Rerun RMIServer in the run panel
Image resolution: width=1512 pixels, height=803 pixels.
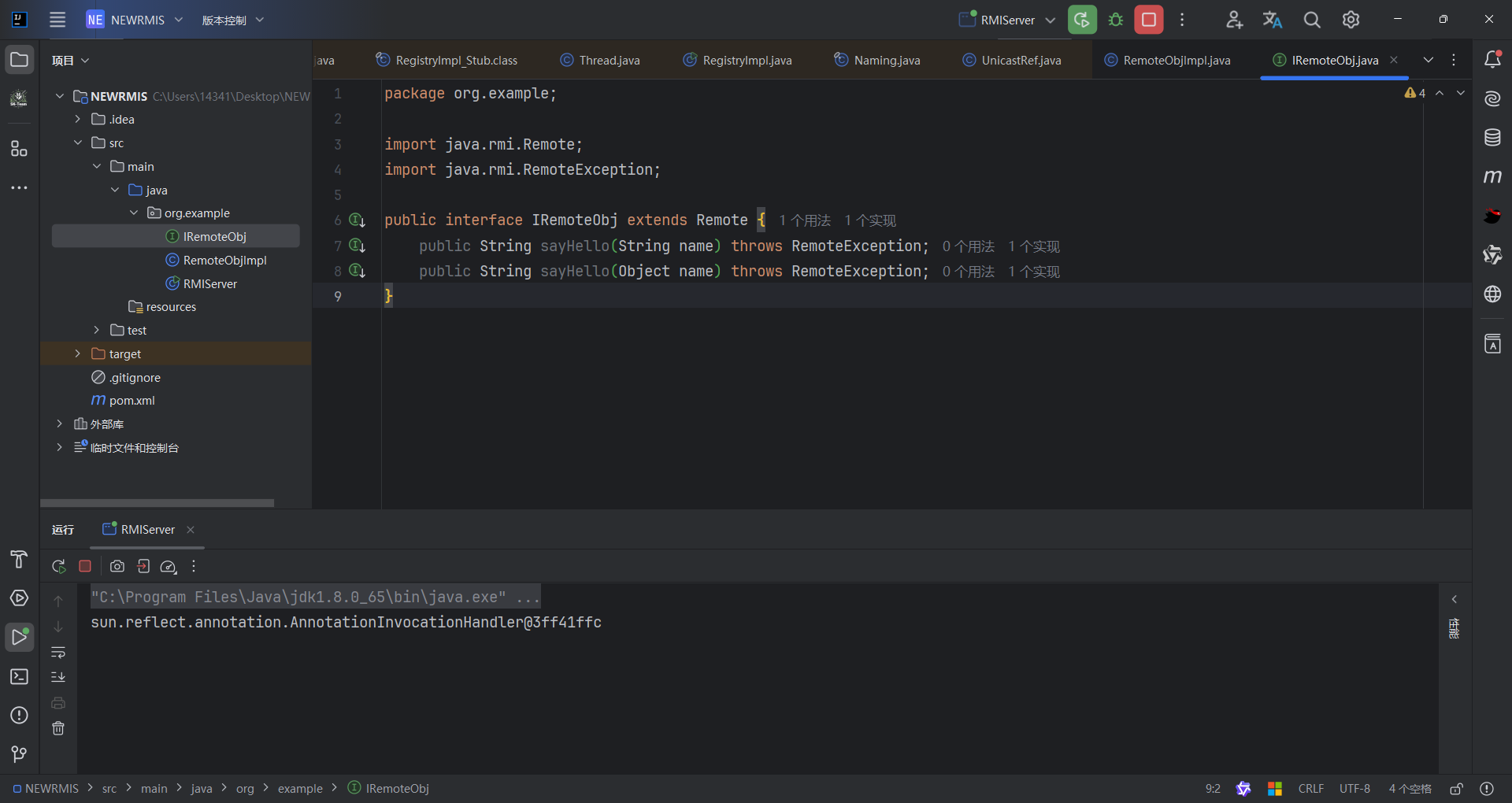click(59, 566)
